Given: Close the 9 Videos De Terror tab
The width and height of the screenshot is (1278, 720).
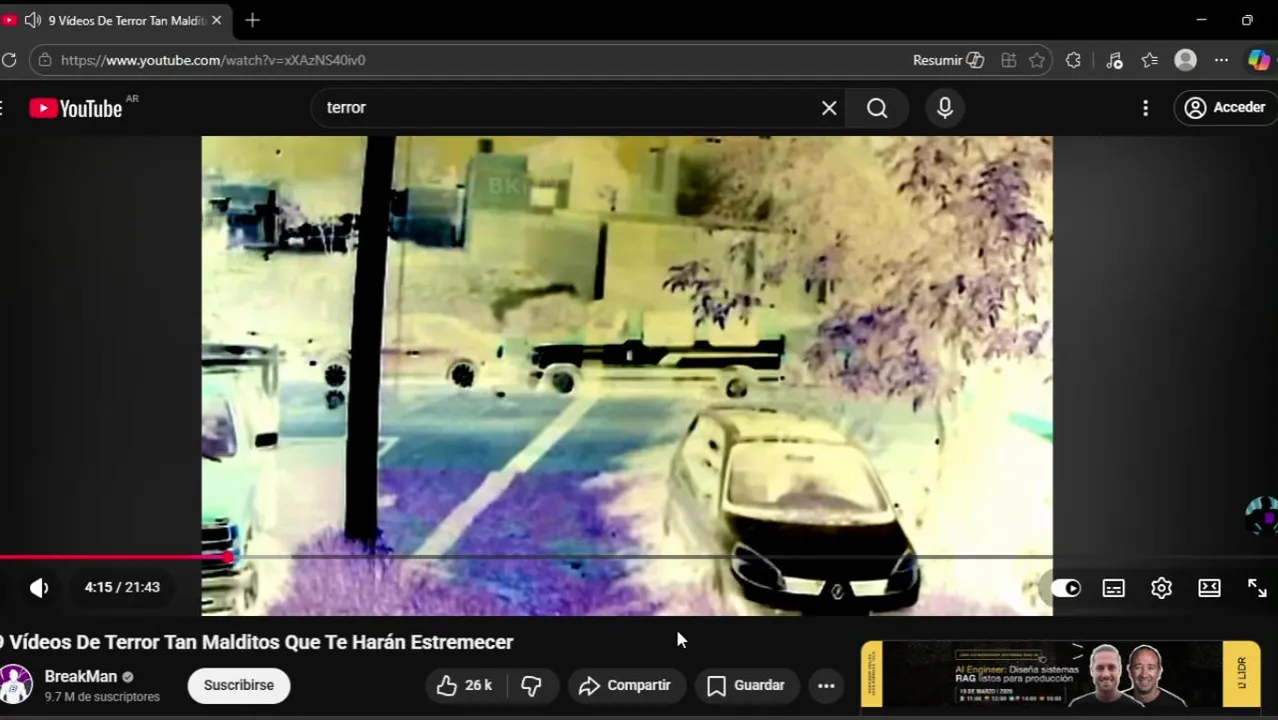Looking at the screenshot, I should tap(216, 20).
